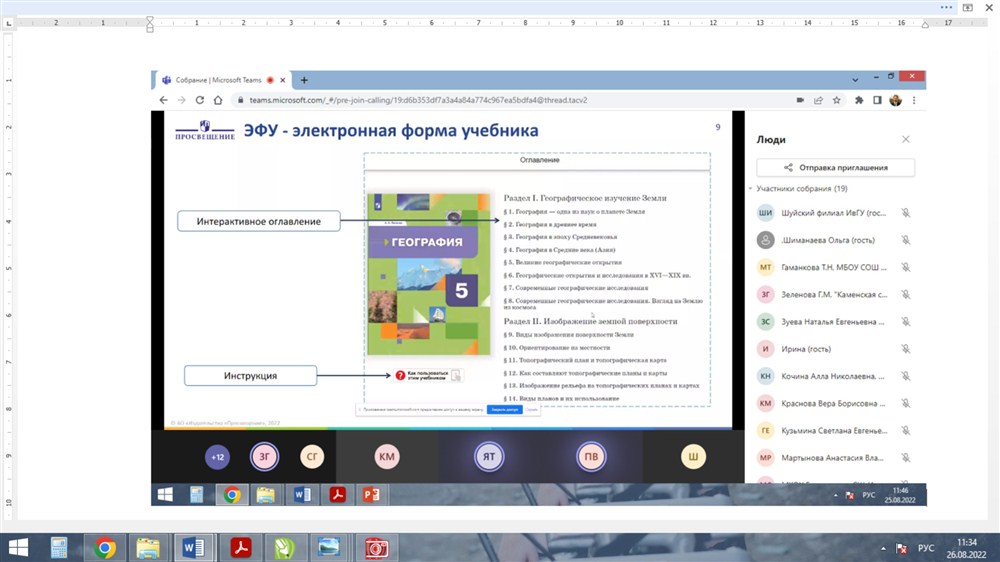Open Chrome three-dot menu

(915, 100)
